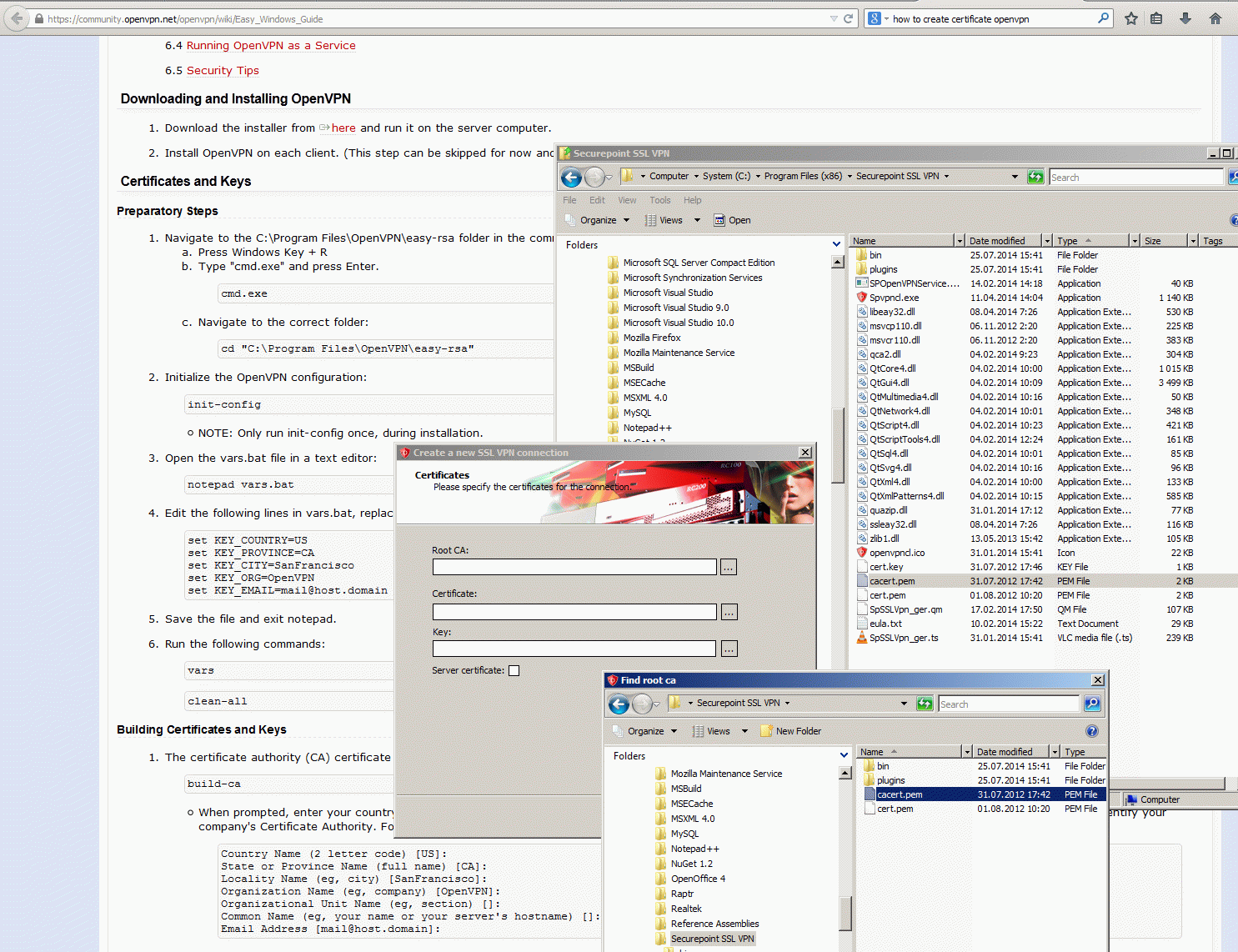Click the Key path field

pos(574,649)
